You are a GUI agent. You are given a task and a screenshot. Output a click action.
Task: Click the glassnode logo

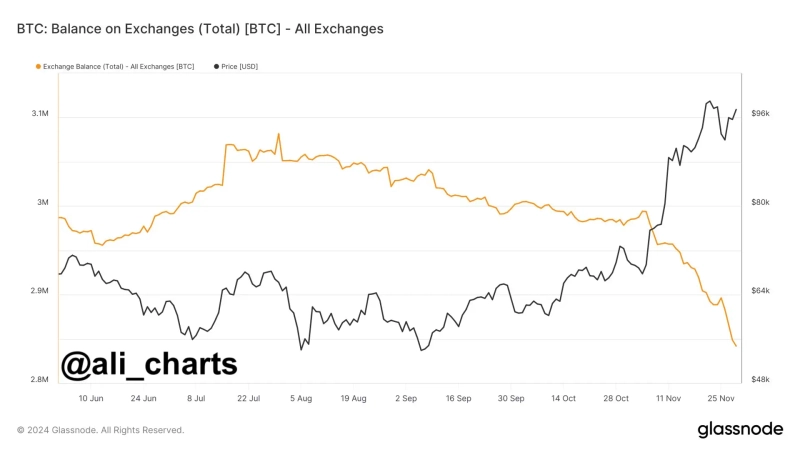(x=740, y=429)
